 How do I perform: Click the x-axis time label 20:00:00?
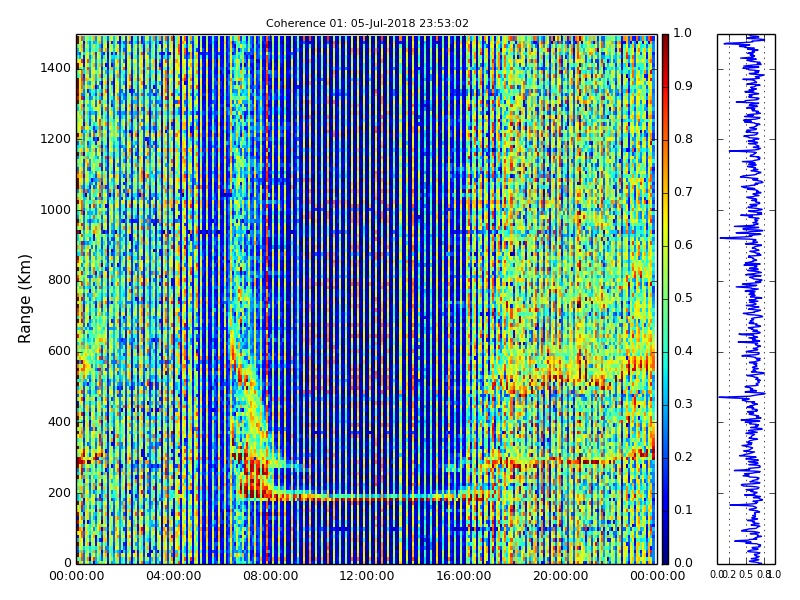[x=560, y=576]
